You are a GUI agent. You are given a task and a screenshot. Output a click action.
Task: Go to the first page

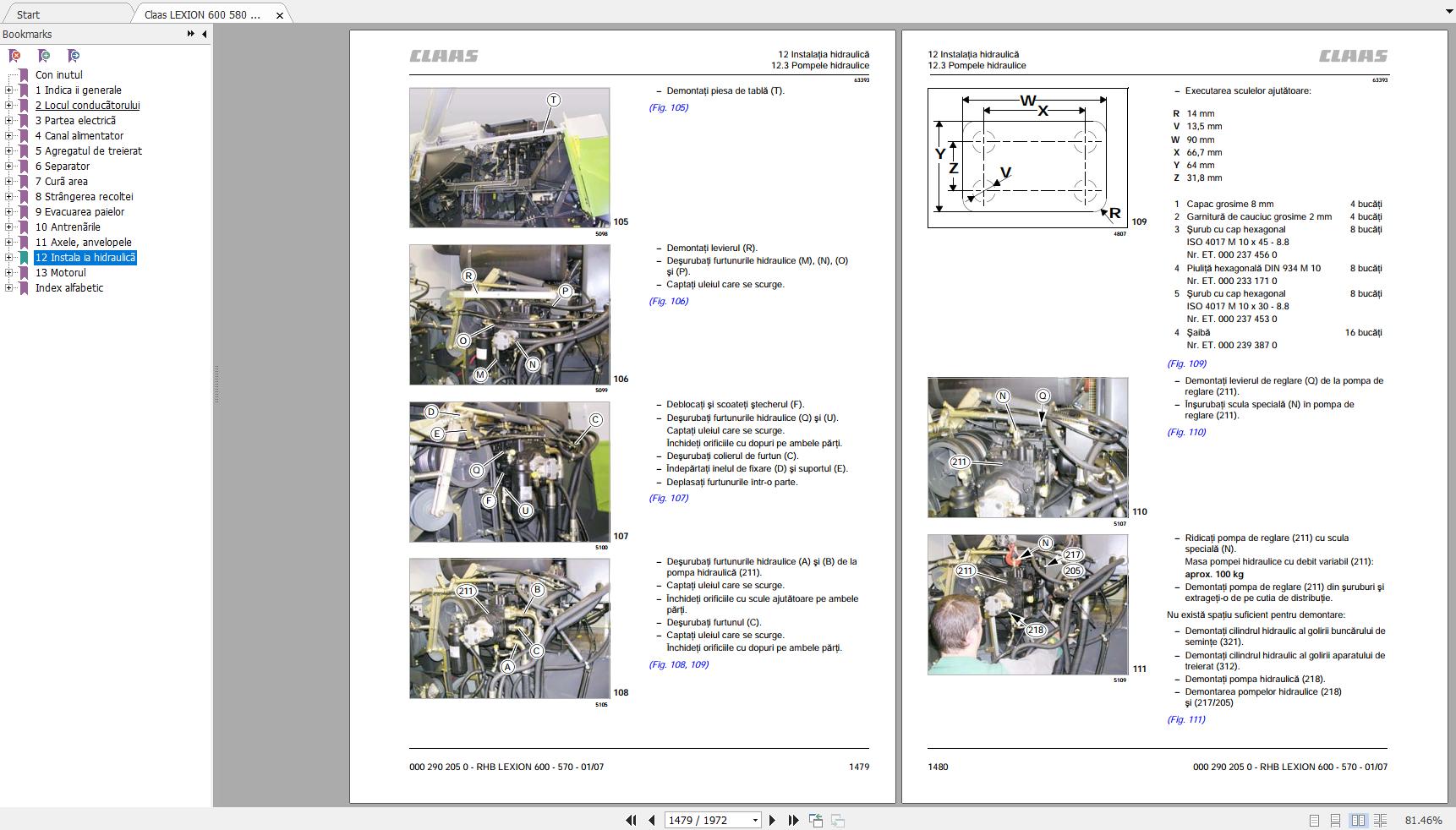coord(631,820)
